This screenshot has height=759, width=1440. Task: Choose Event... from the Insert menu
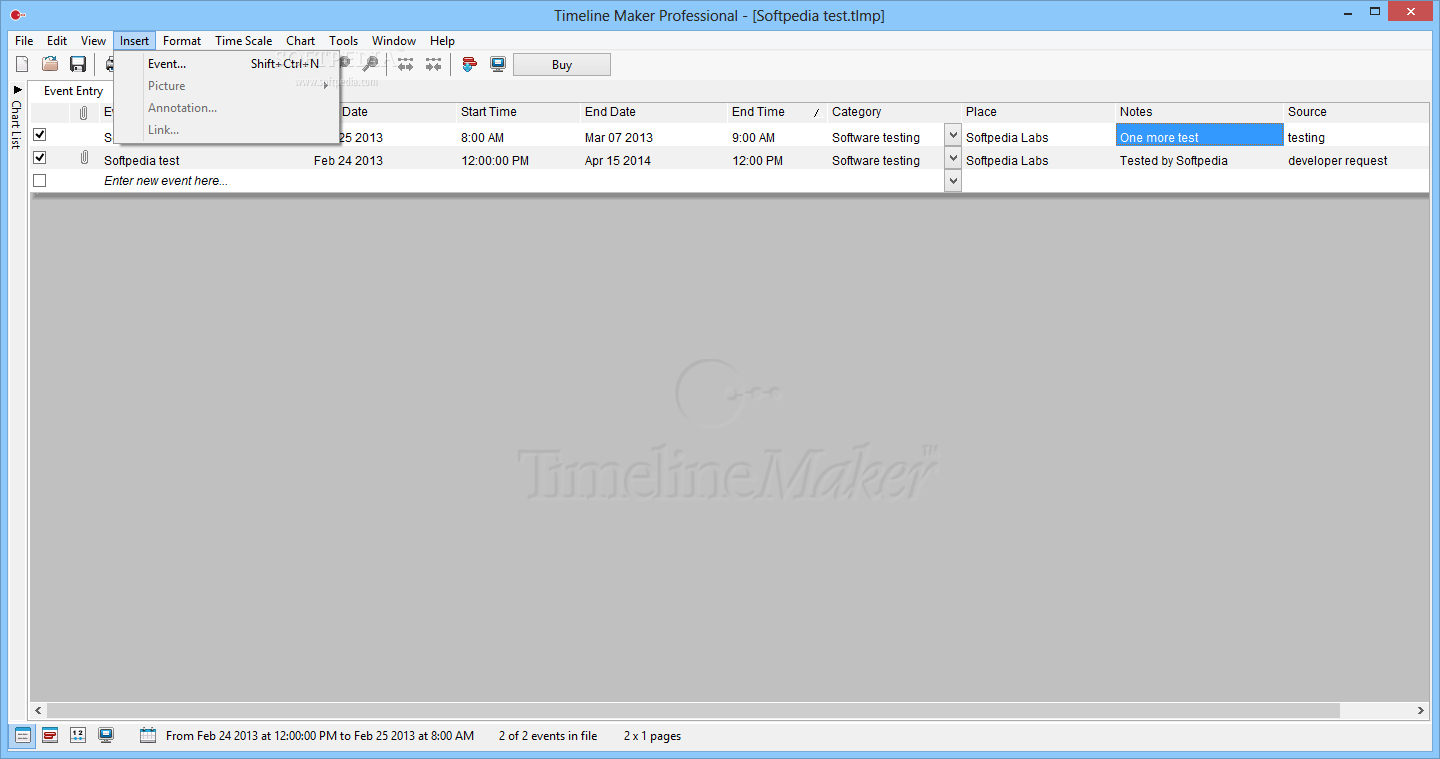click(228, 64)
